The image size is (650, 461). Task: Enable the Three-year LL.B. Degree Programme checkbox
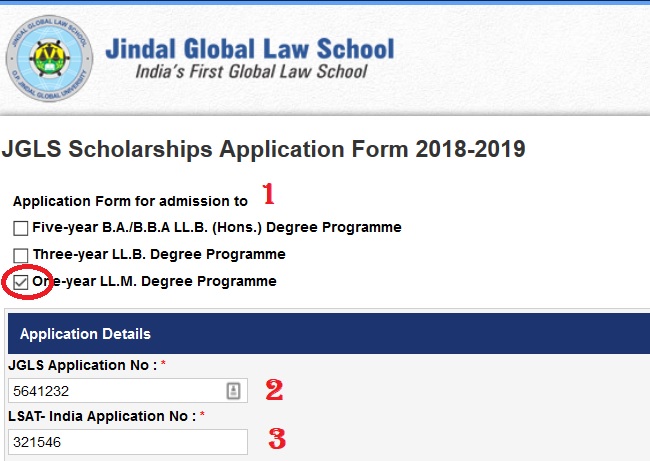(x=21, y=255)
